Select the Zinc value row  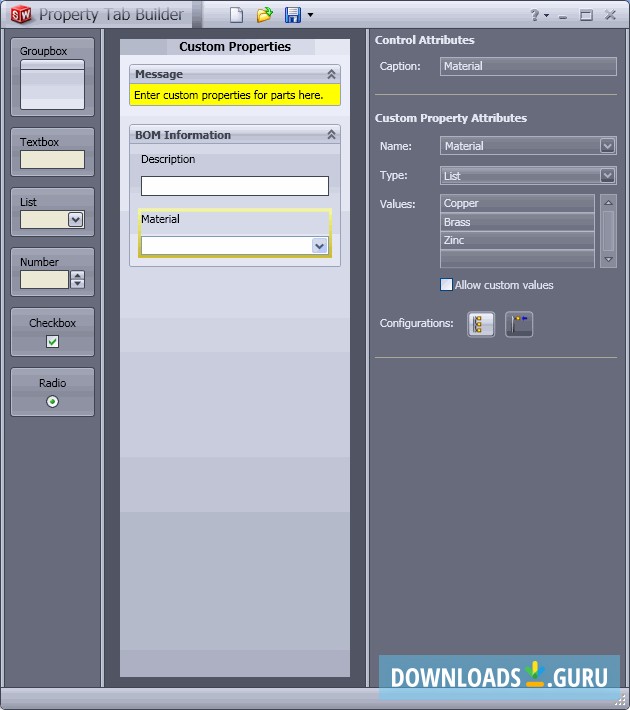(517, 240)
